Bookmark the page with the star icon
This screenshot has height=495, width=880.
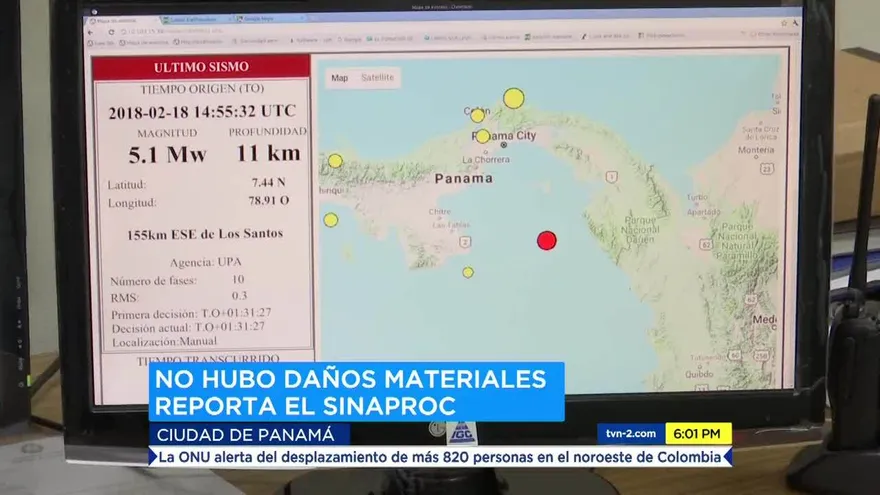(x=783, y=23)
